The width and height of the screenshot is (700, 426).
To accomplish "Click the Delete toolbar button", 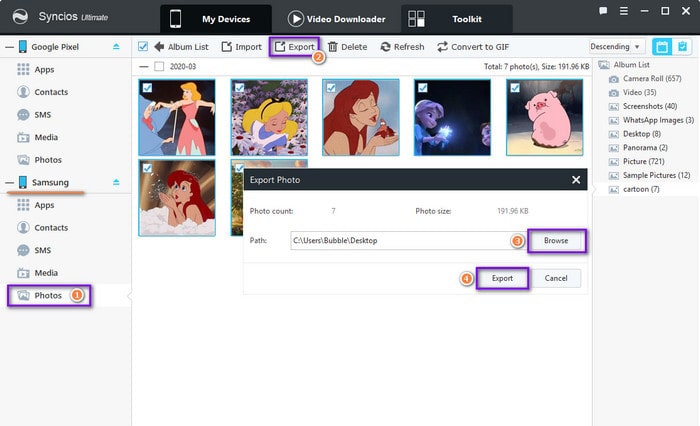I will (347, 47).
